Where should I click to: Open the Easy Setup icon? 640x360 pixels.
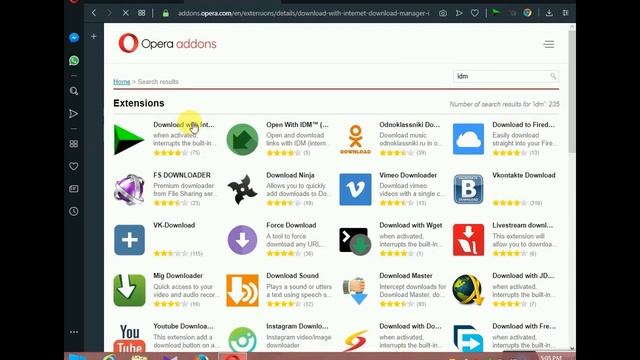click(x=565, y=13)
